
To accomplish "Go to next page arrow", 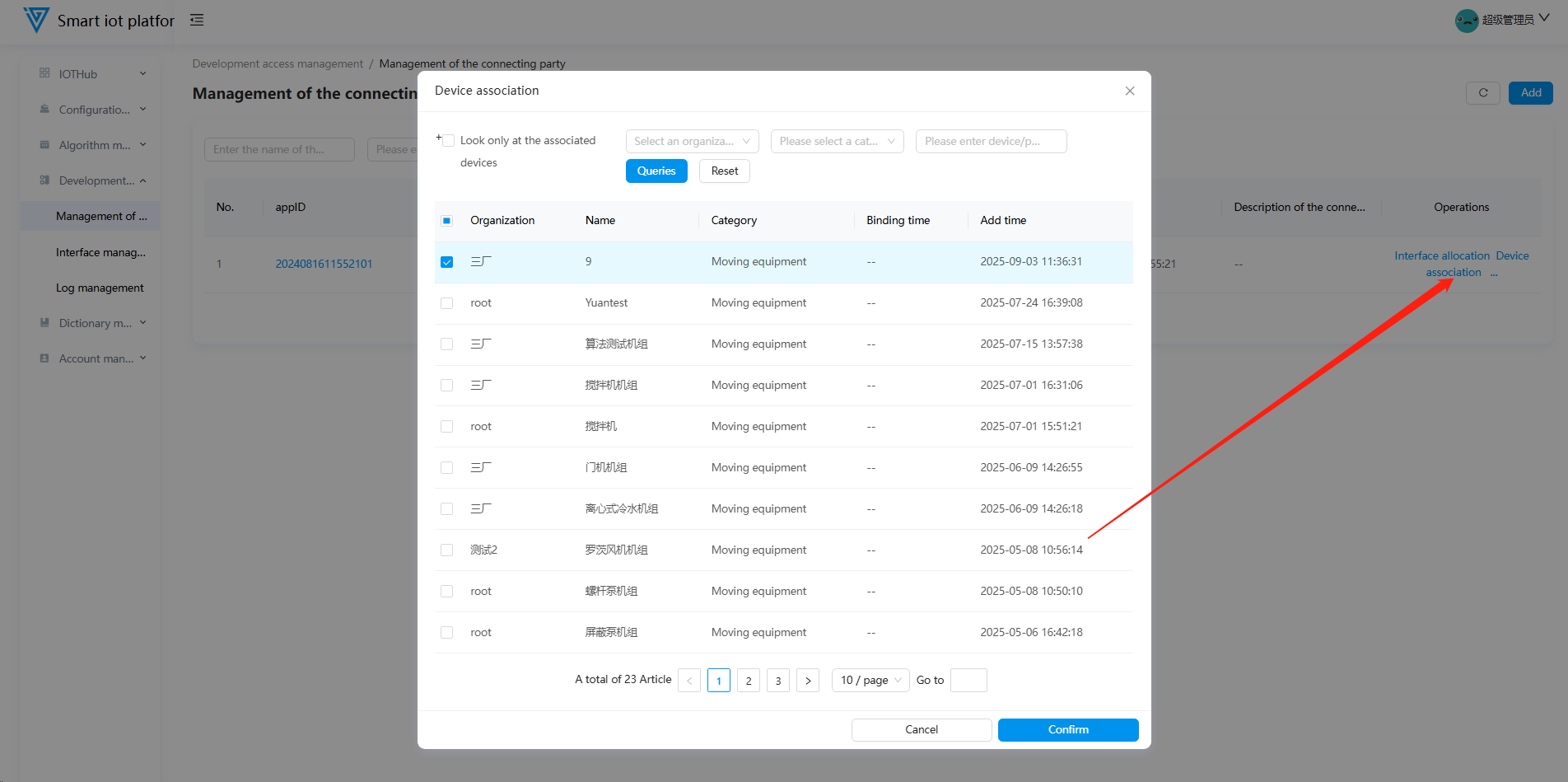I will tap(808, 681).
